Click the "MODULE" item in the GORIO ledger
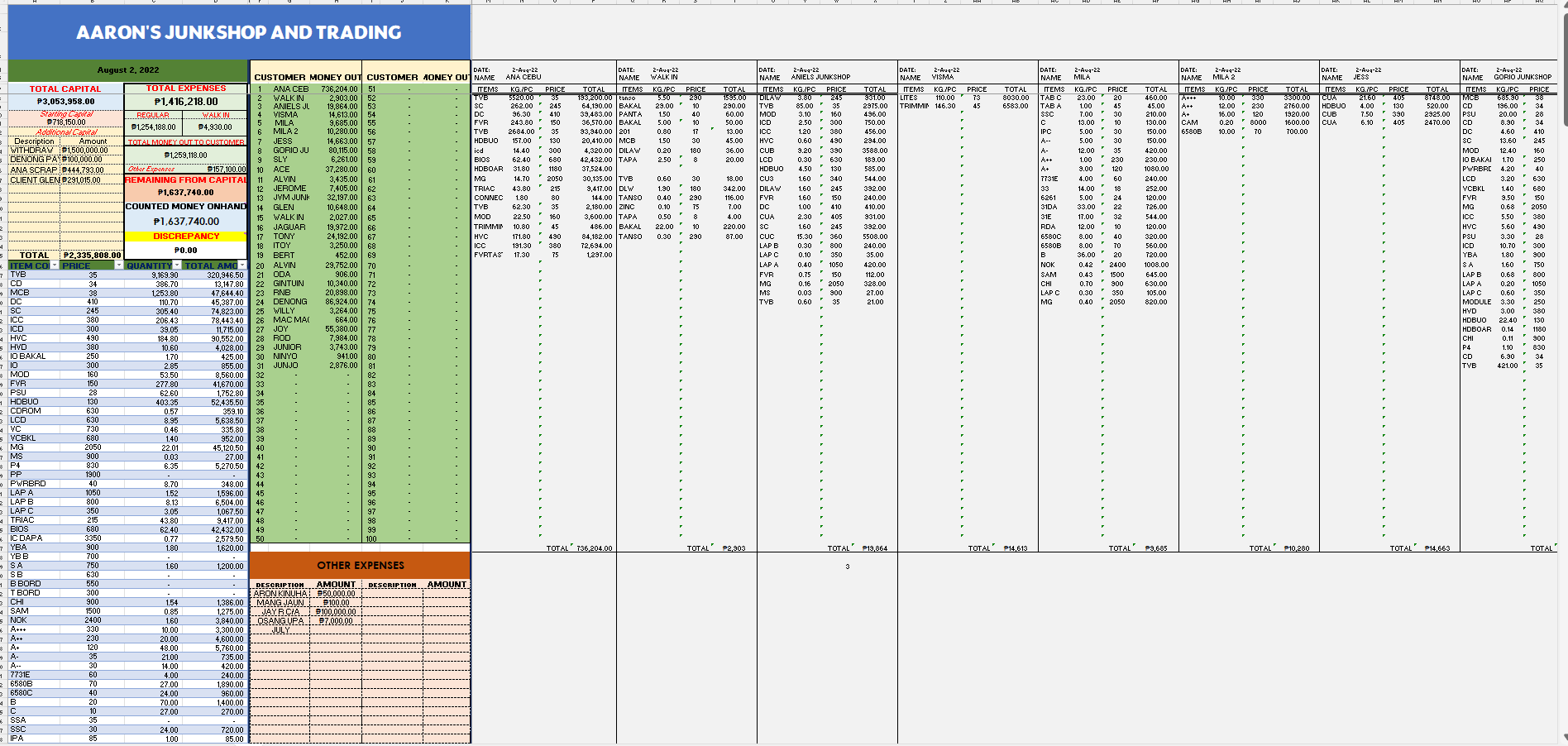Image resolution: width=1568 pixels, height=746 pixels. click(x=1476, y=302)
